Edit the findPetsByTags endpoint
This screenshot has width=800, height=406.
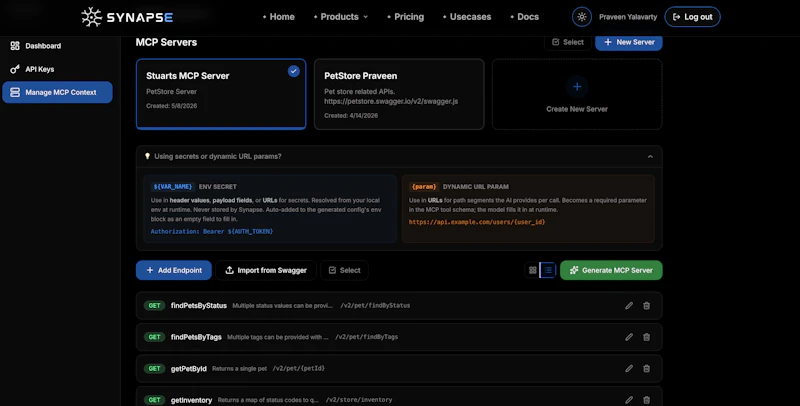click(629, 337)
